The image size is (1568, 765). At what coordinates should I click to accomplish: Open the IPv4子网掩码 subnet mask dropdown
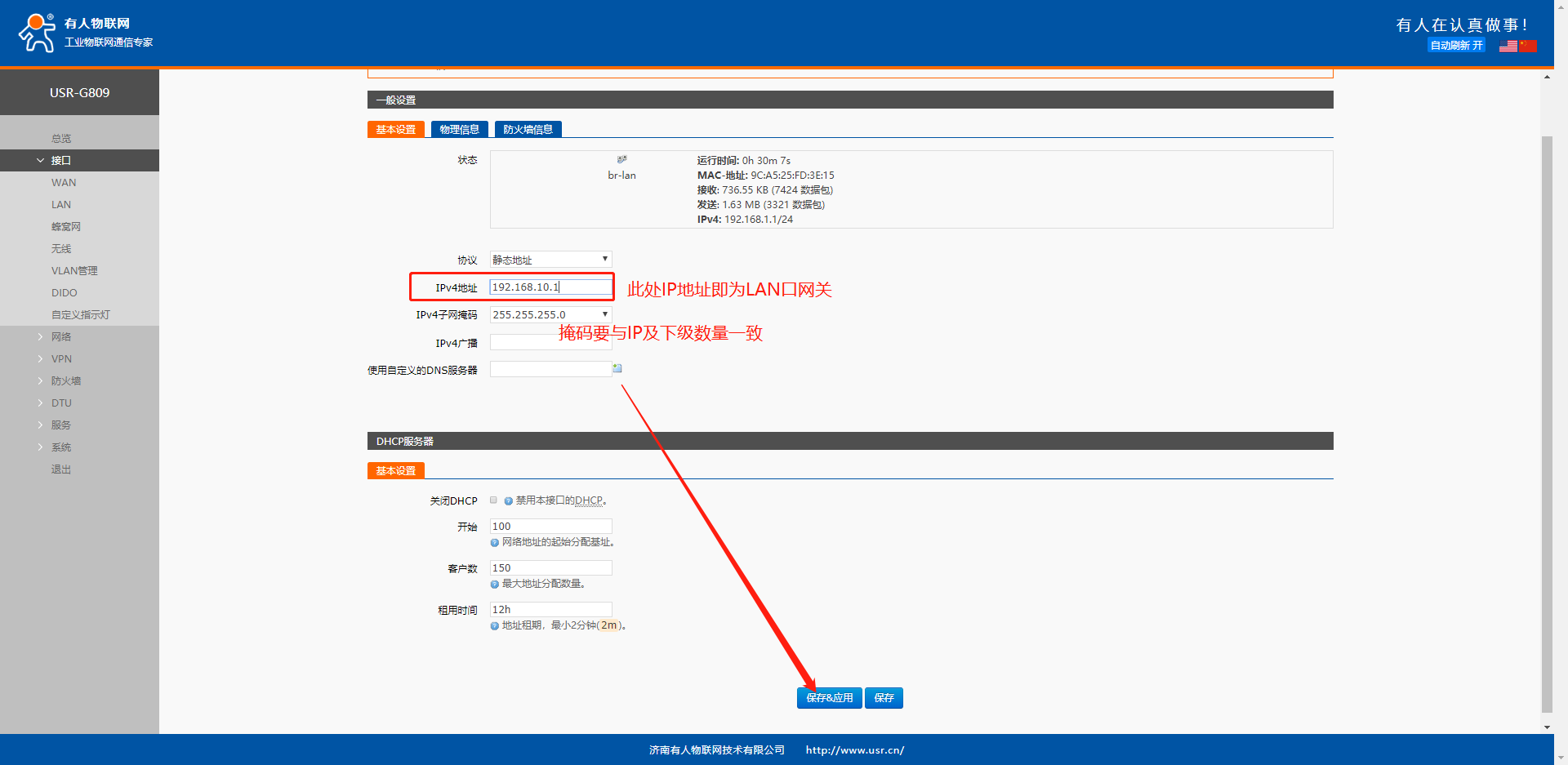pos(550,314)
